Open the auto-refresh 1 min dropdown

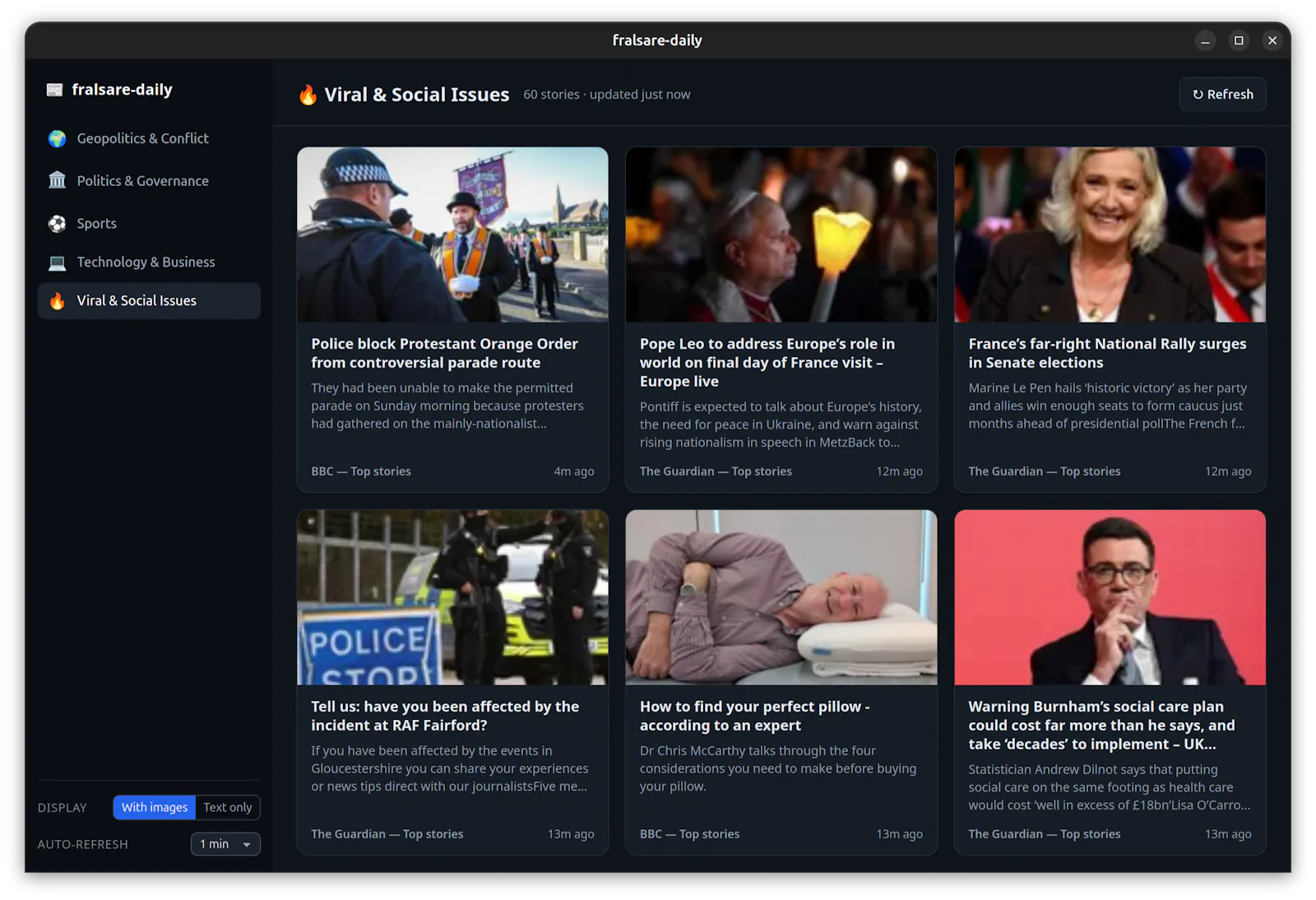point(225,844)
